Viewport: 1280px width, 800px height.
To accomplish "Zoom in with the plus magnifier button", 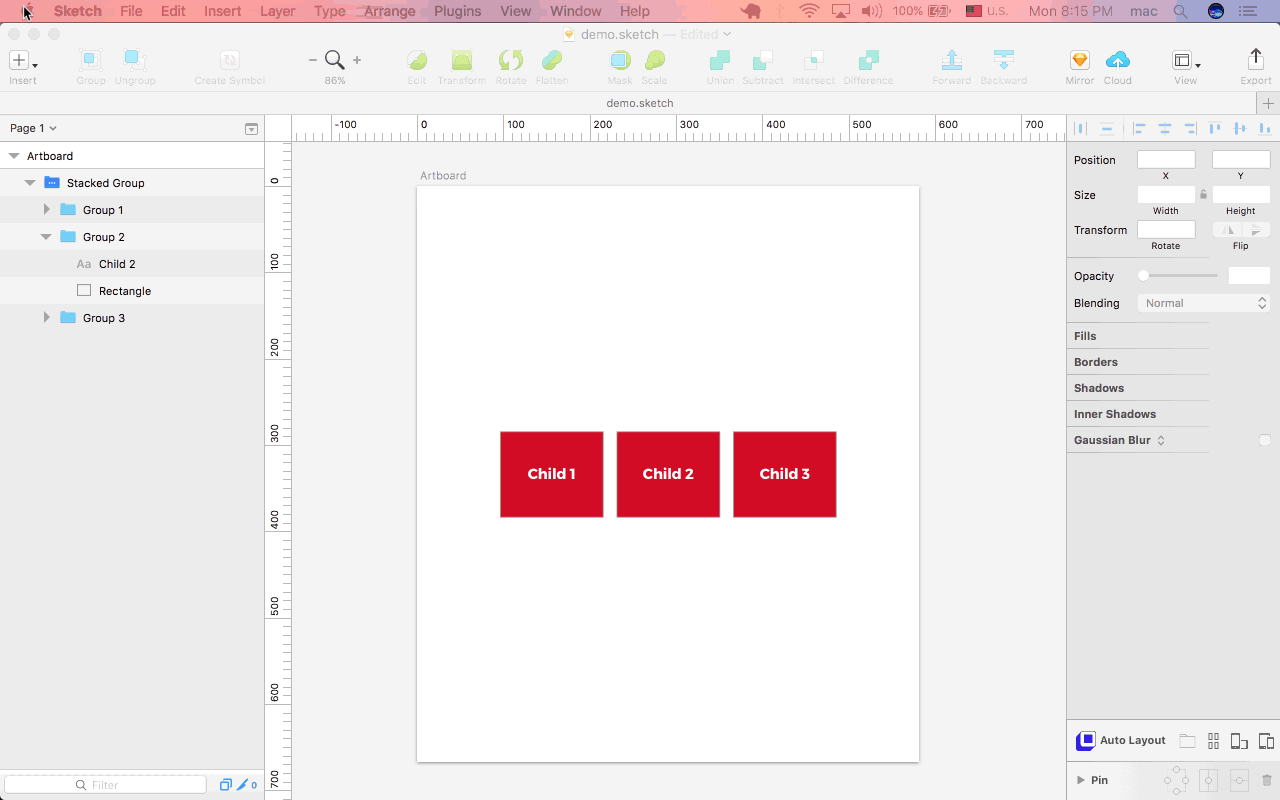I will pos(357,60).
